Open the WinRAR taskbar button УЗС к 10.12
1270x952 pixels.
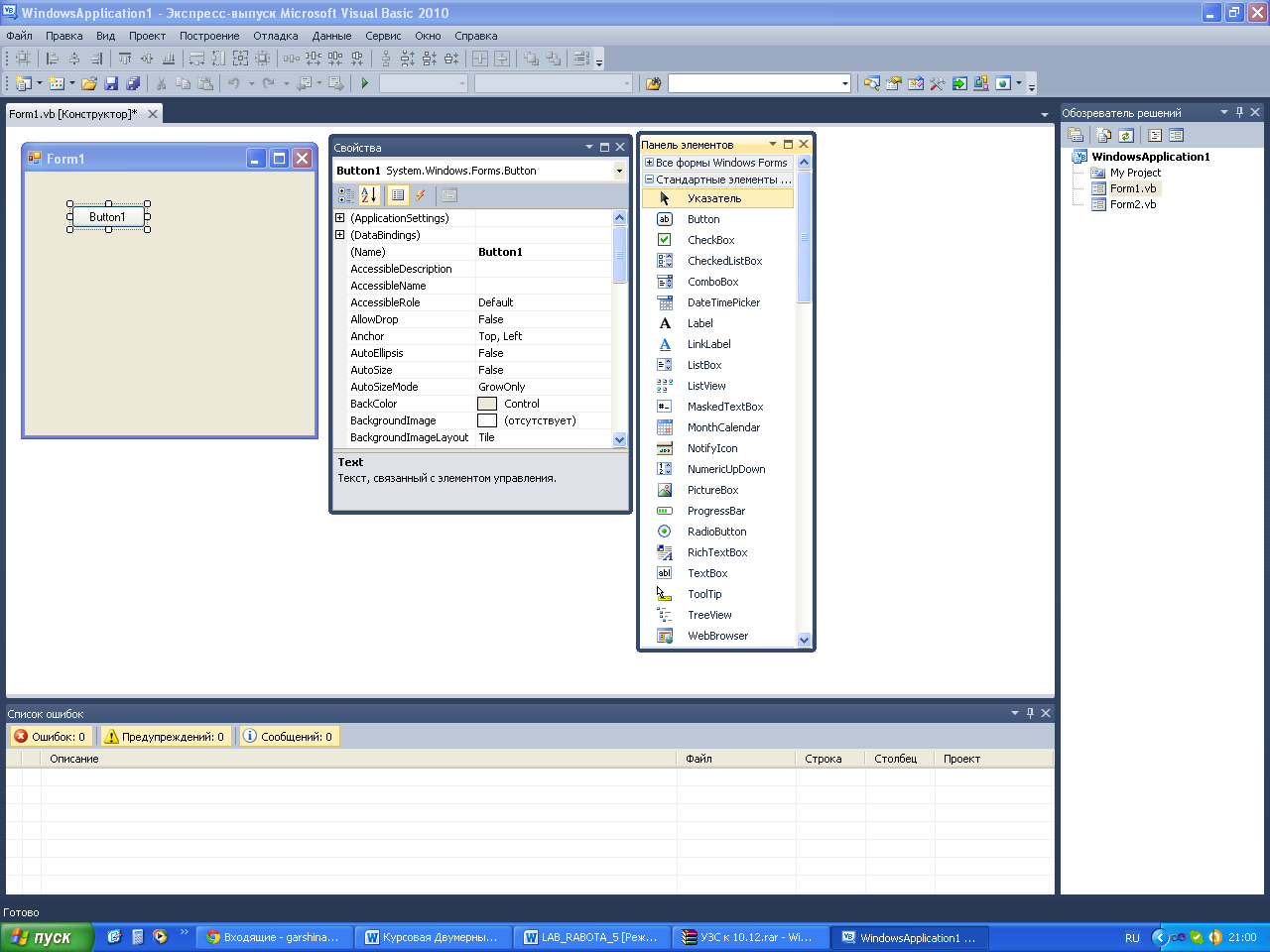click(749, 937)
